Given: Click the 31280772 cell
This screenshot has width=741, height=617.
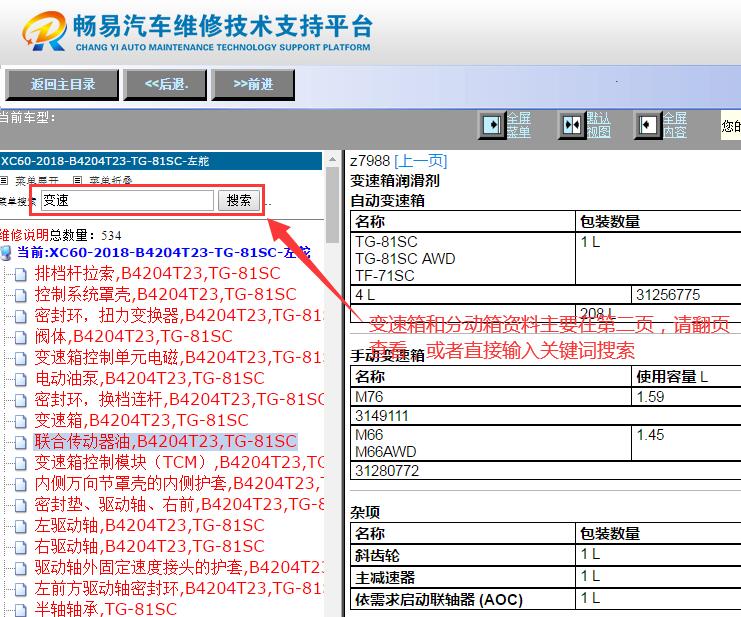Looking at the screenshot, I should pyautogui.click(x=546, y=471).
